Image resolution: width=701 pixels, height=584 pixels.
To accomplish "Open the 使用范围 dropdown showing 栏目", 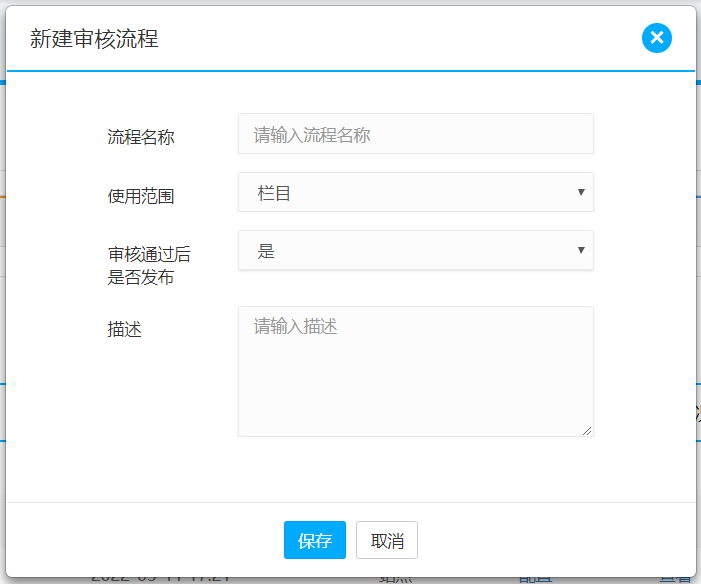I will pos(415,192).
